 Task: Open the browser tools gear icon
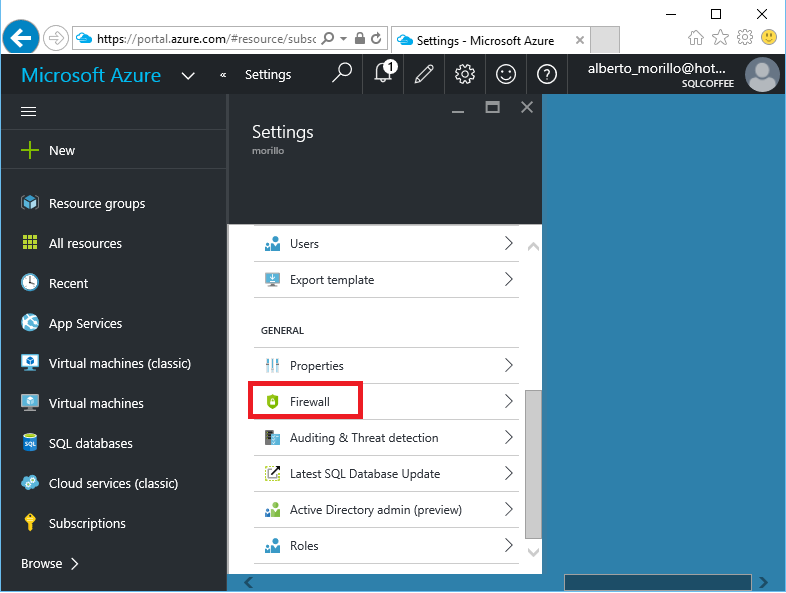(745, 38)
